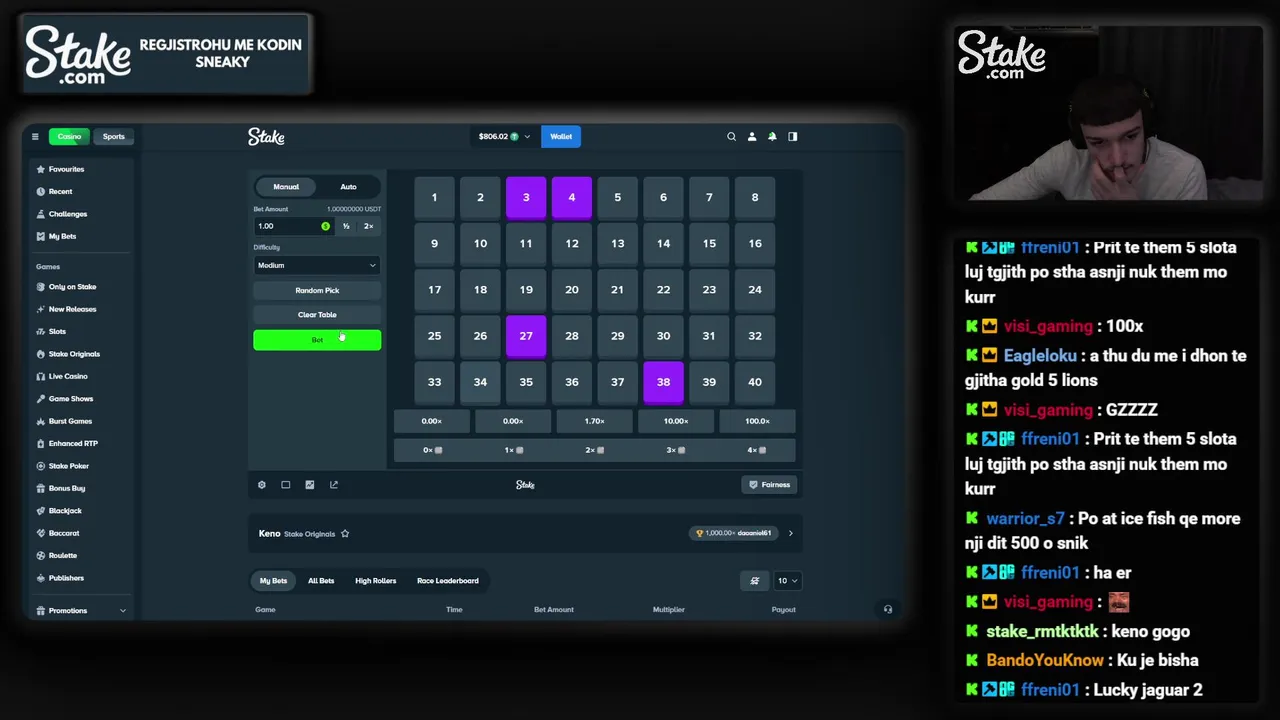
Task: Open the All Bets tab
Action: [321, 581]
